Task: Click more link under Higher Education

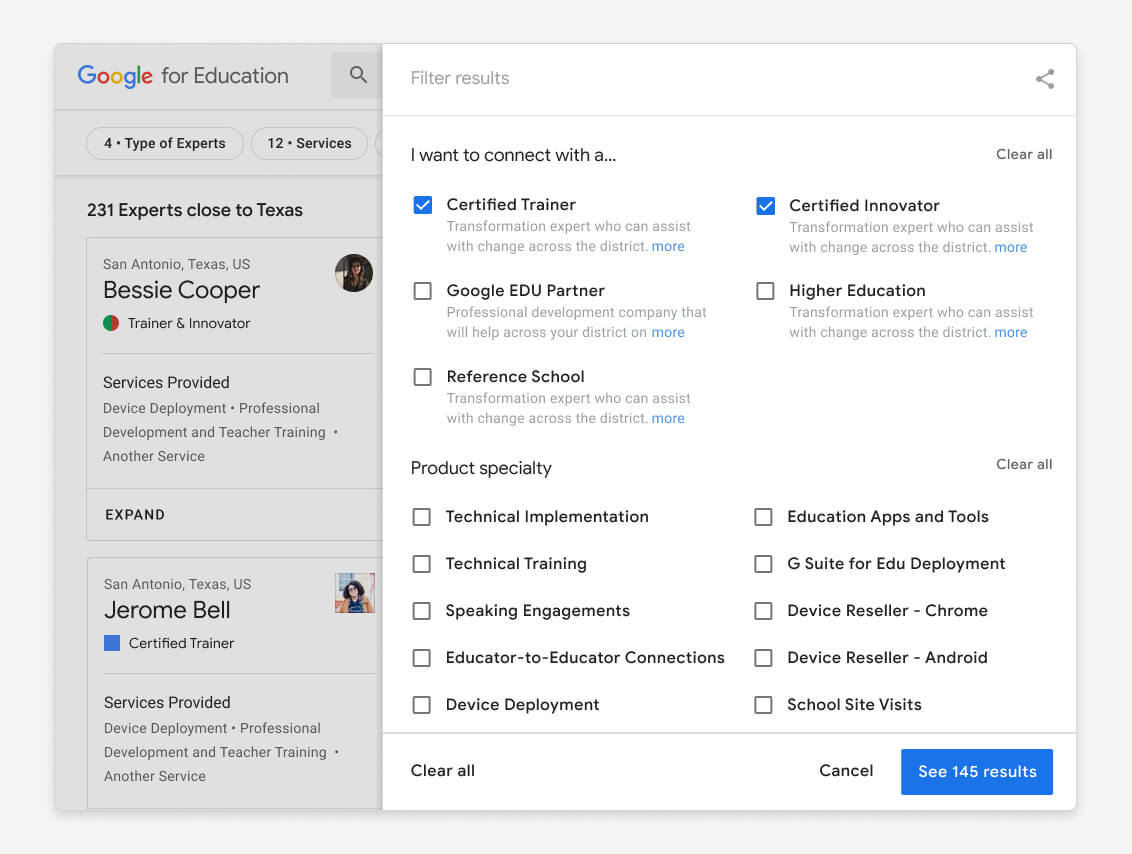Action: click(x=1011, y=332)
